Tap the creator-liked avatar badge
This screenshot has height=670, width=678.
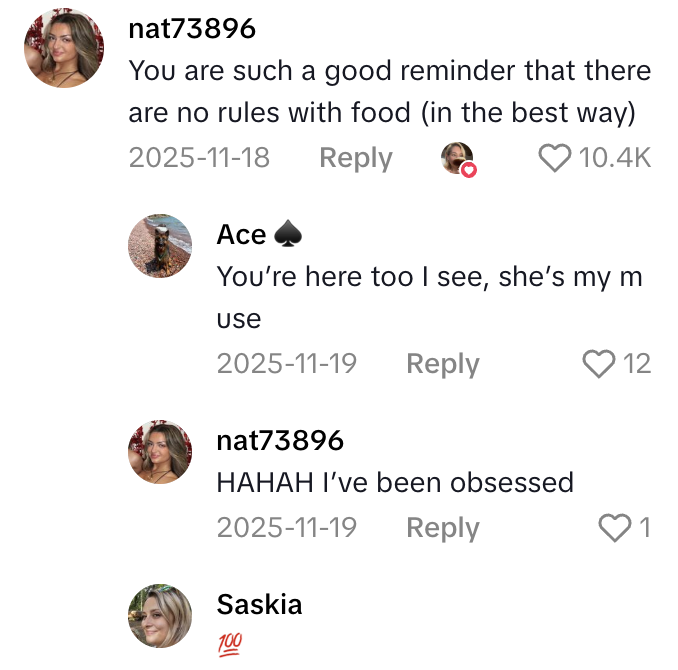pyautogui.click(x=459, y=158)
